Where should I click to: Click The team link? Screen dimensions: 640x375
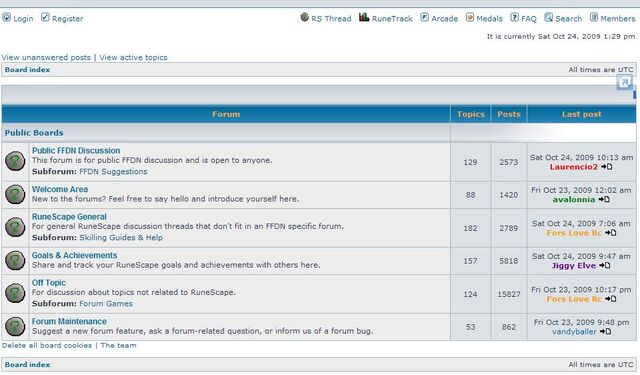[118, 346]
